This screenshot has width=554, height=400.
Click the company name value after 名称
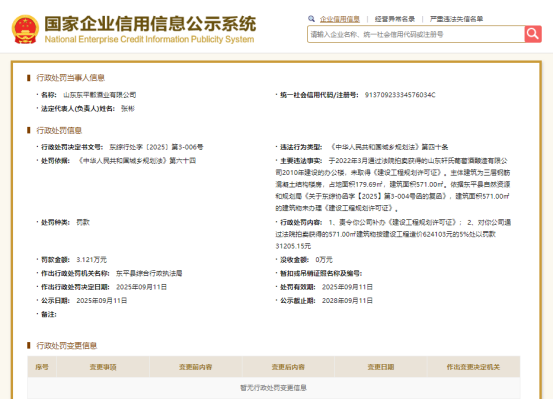pos(100,95)
